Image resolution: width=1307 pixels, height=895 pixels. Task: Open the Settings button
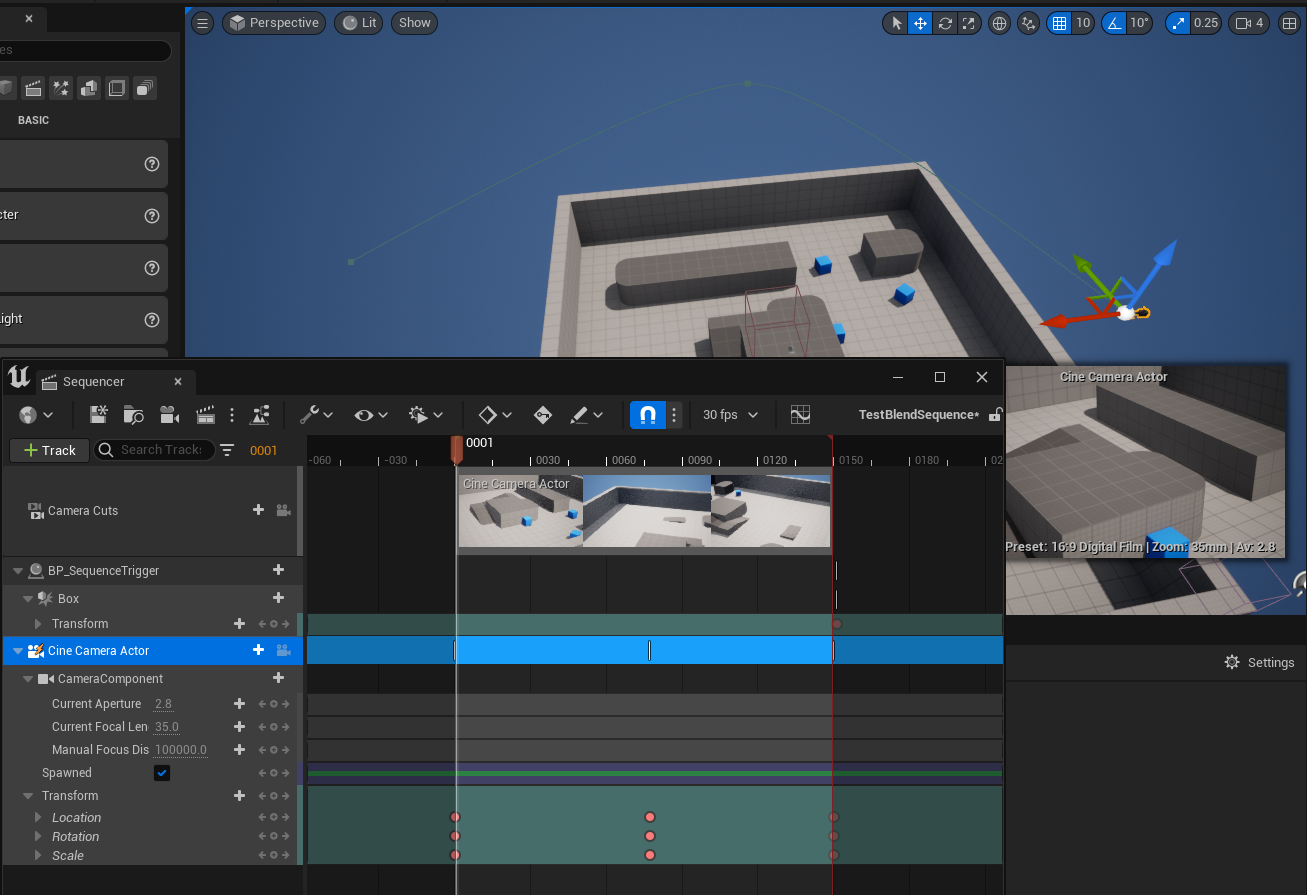(1259, 662)
